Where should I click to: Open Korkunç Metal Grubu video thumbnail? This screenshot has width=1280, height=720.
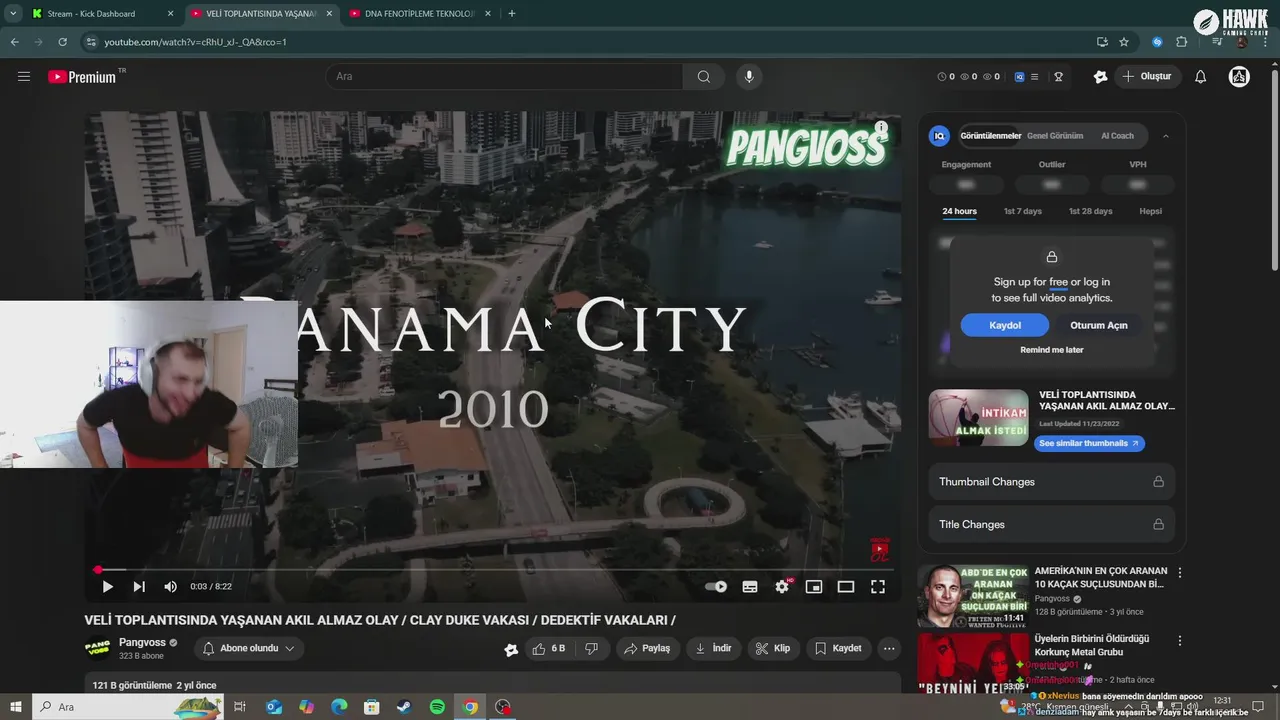(x=973, y=662)
